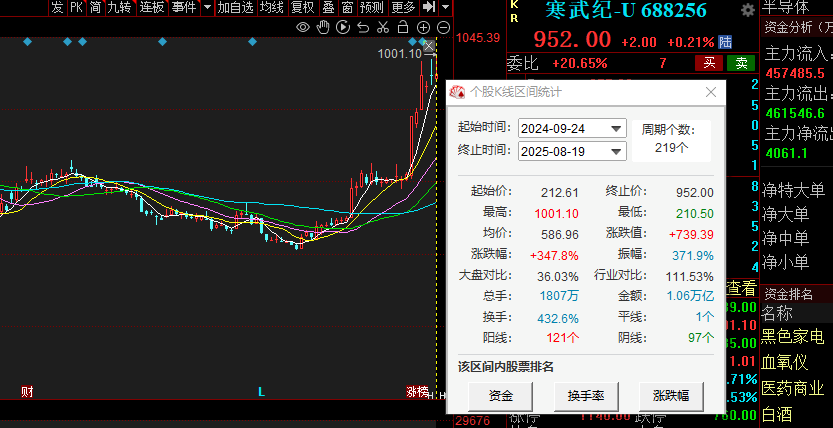Select the hand pan tool
Viewport: 833px width, 428px height.
pos(323,27)
